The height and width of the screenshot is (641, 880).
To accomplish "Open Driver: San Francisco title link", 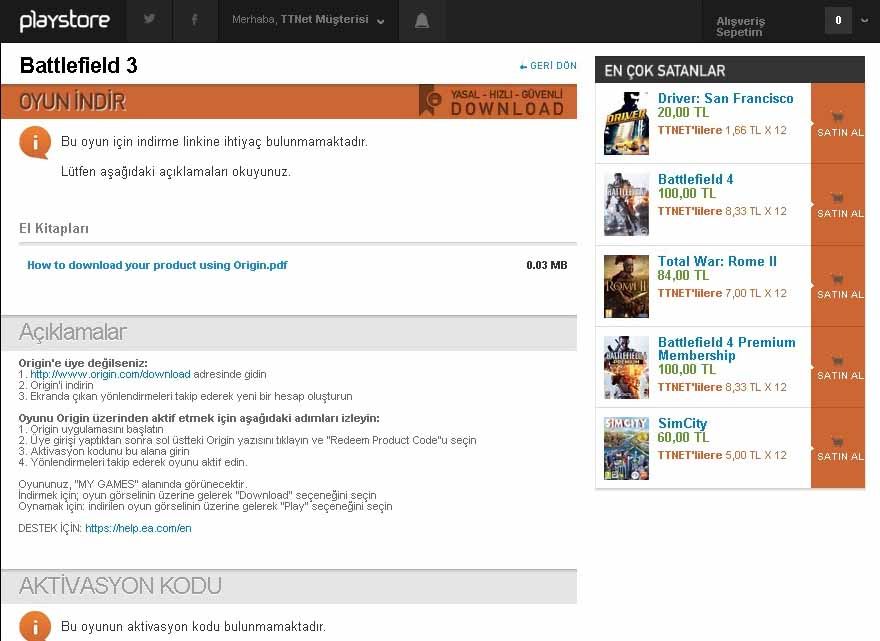I will pos(726,98).
